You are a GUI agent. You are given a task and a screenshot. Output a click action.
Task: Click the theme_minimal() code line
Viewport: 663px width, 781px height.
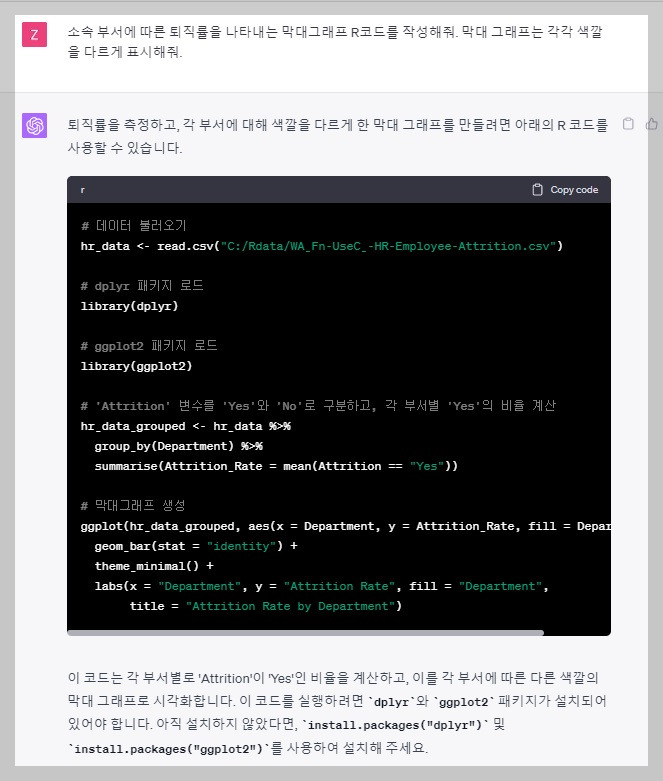(154, 566)
